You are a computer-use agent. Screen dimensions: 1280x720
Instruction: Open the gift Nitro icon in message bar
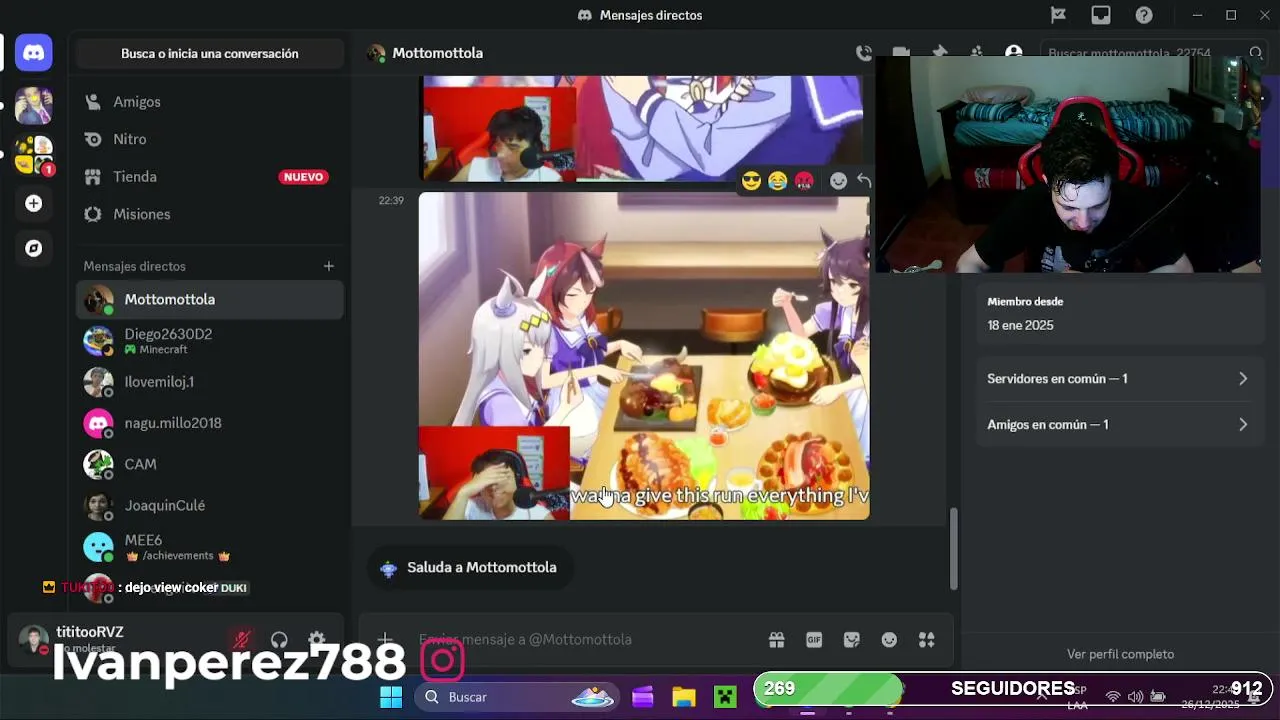776,640
